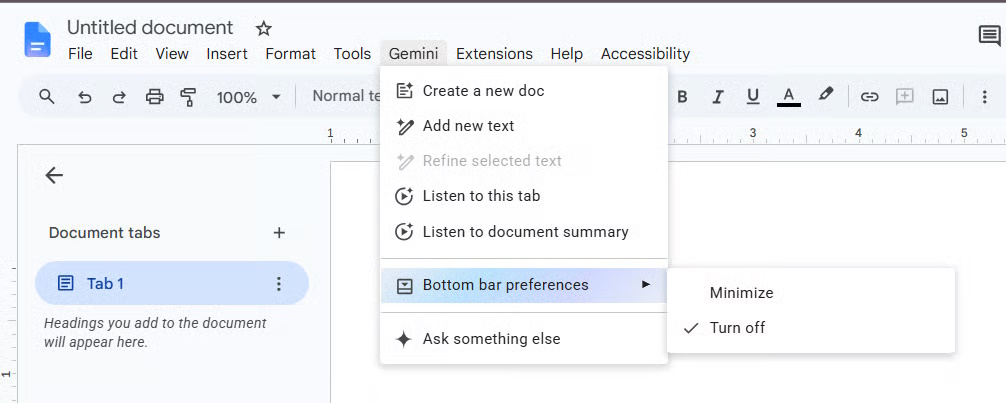1006x403 pixels.
Task: Star the Untitled document
Action: [264, 28]
